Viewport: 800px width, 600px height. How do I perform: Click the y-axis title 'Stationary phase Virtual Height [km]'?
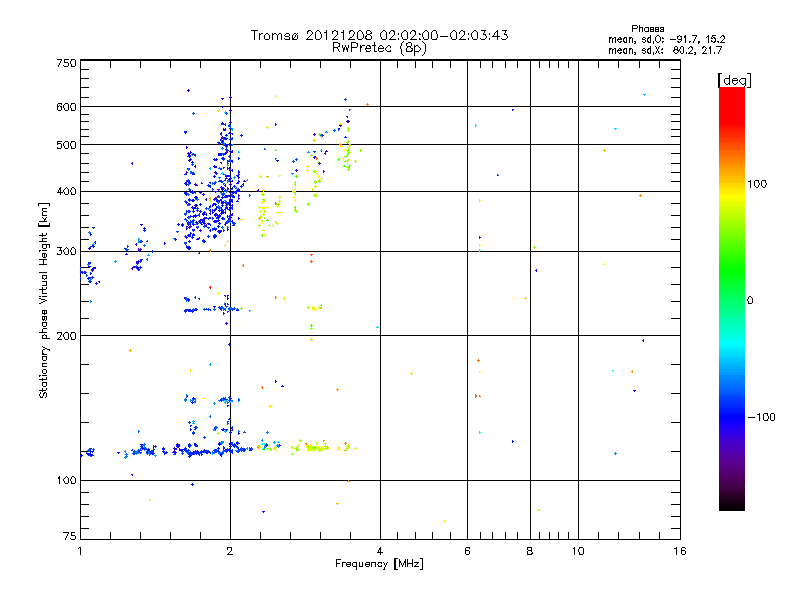point(43,300)
